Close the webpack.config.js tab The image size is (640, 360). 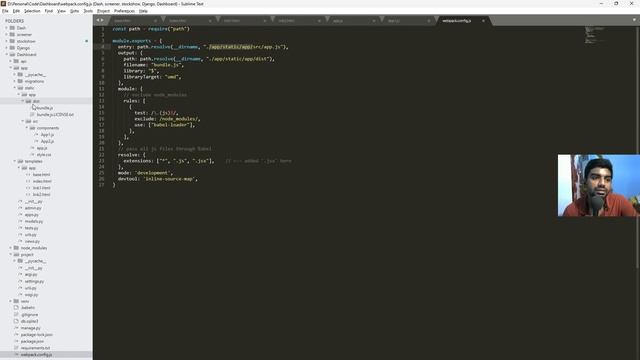(483, 20)
